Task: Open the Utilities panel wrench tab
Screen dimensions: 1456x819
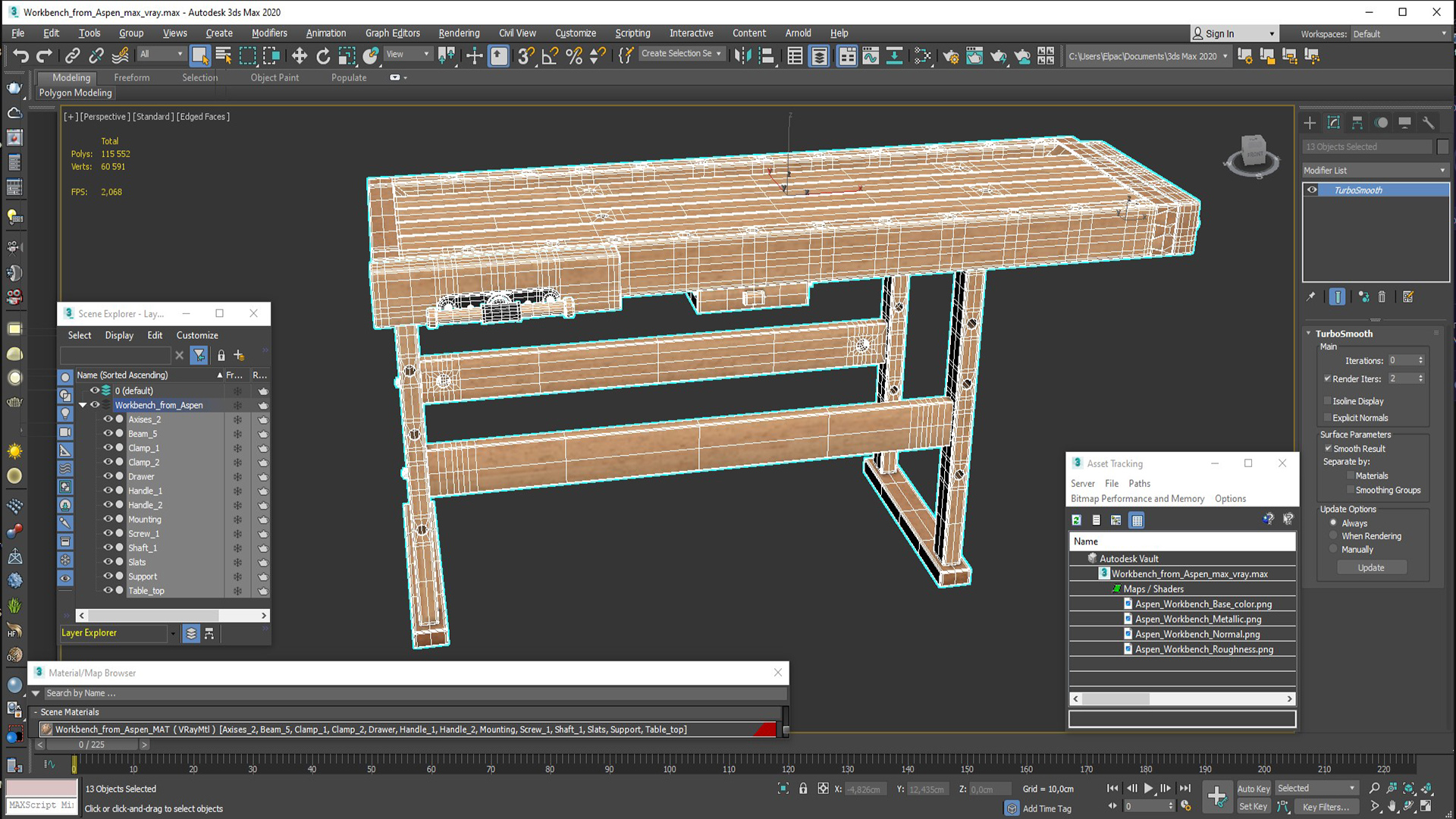Action: [x=1429, y=123]
